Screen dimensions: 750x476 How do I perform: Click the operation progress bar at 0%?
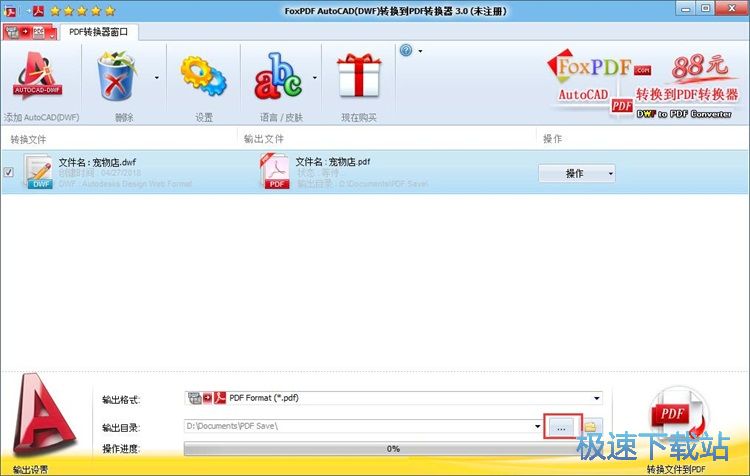393,449
